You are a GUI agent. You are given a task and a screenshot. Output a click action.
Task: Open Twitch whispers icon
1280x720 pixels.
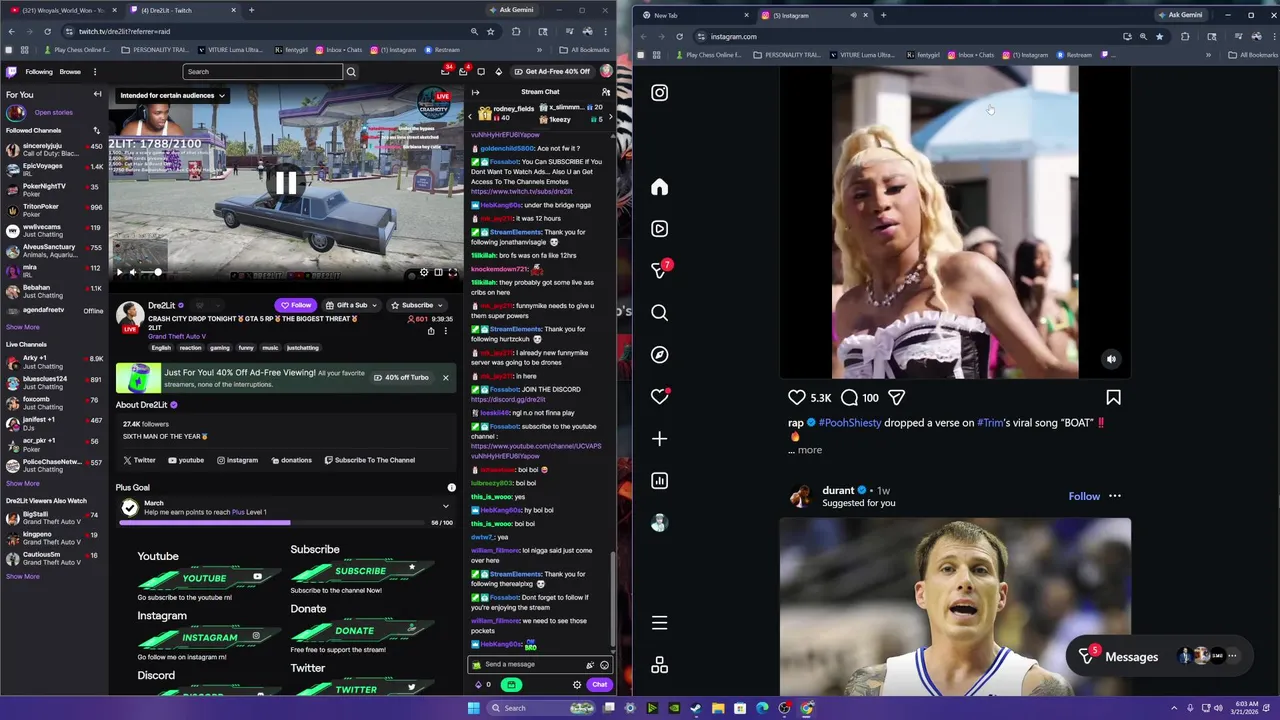point(481,71)
